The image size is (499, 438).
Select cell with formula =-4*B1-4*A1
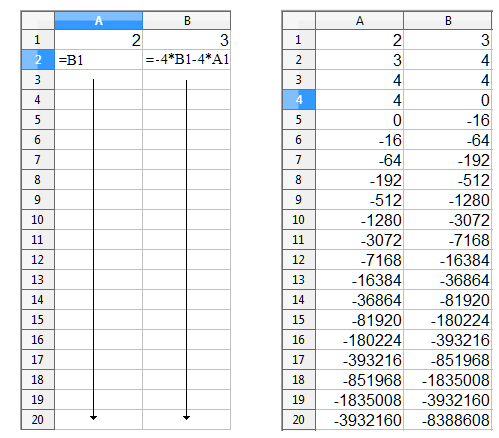(187, 60)
